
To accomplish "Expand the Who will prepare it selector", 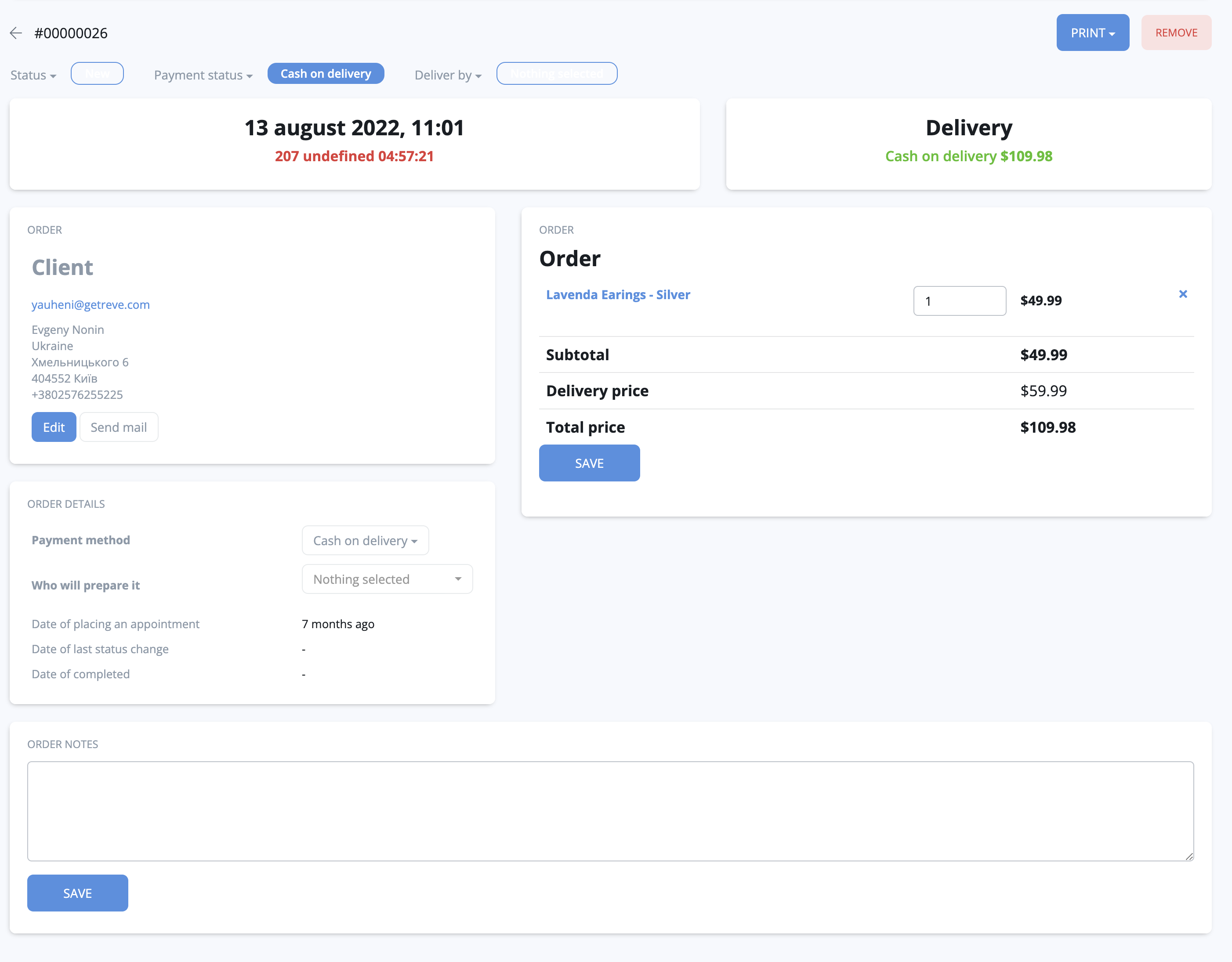I will click(x=387, y=579).
